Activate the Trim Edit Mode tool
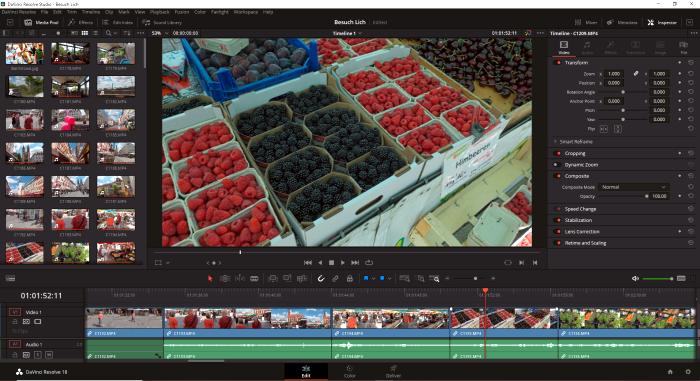Screen dimensions: 700x381 225,278
